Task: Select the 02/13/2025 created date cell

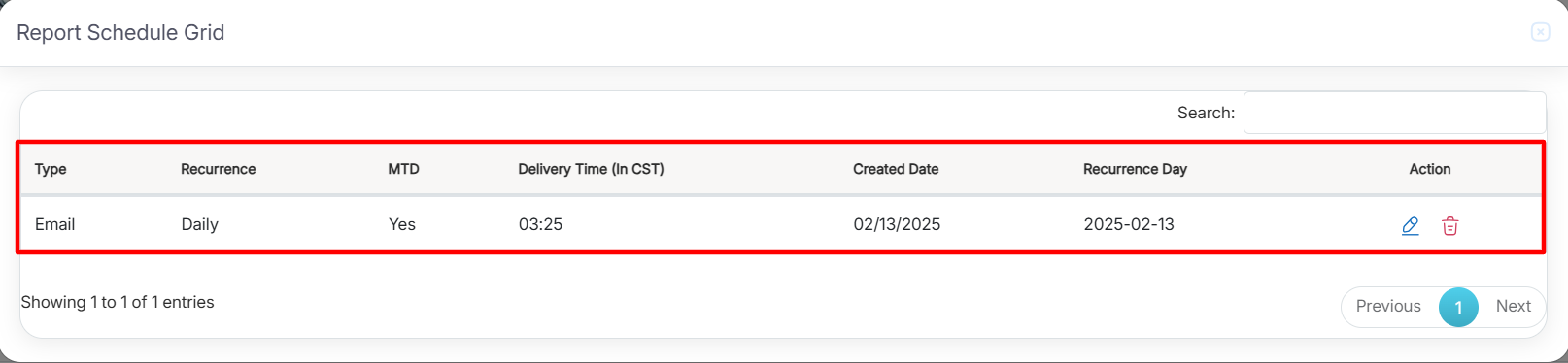Action: (898, 224)
